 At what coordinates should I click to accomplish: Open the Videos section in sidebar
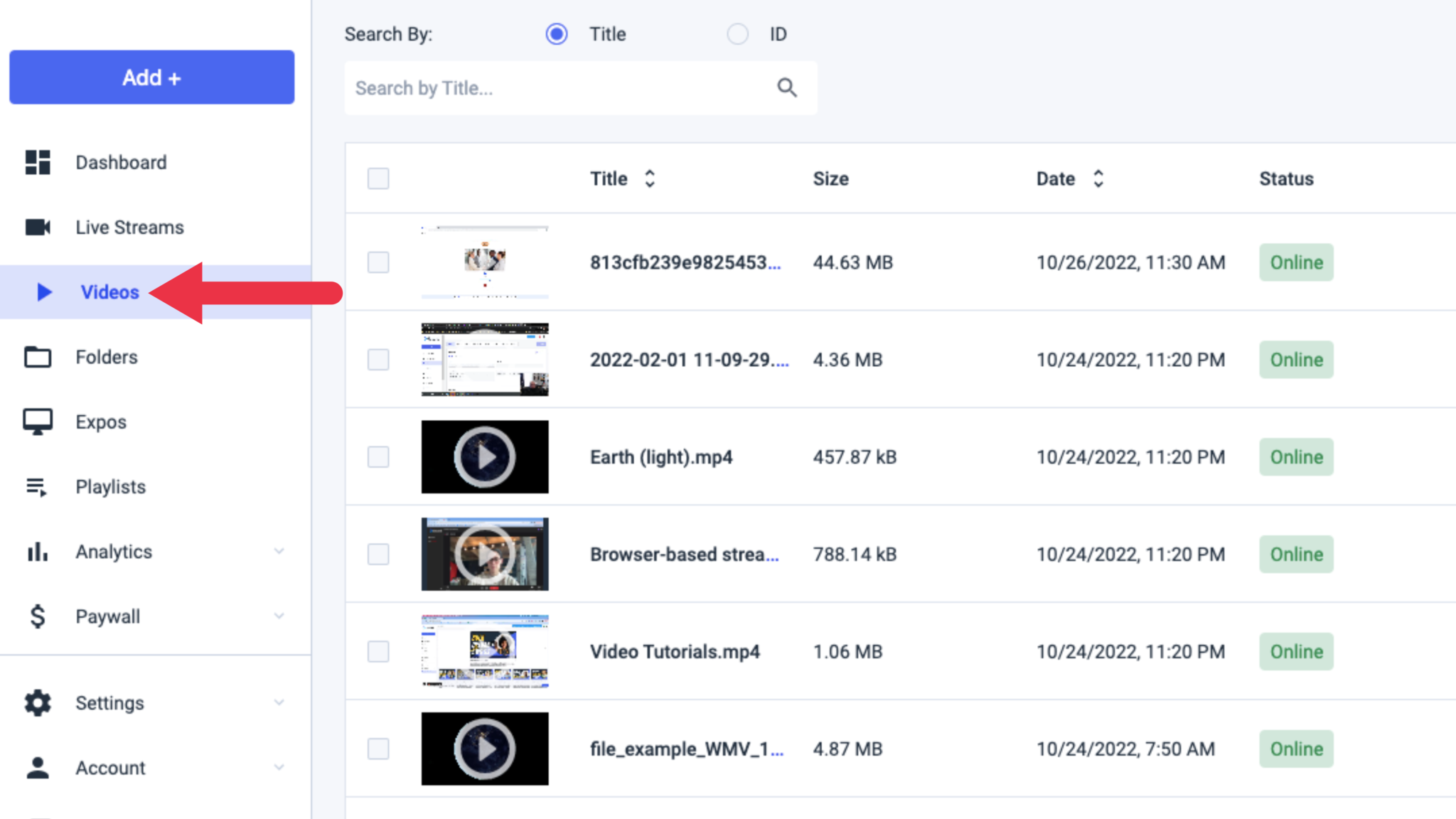tap(109, 291)
